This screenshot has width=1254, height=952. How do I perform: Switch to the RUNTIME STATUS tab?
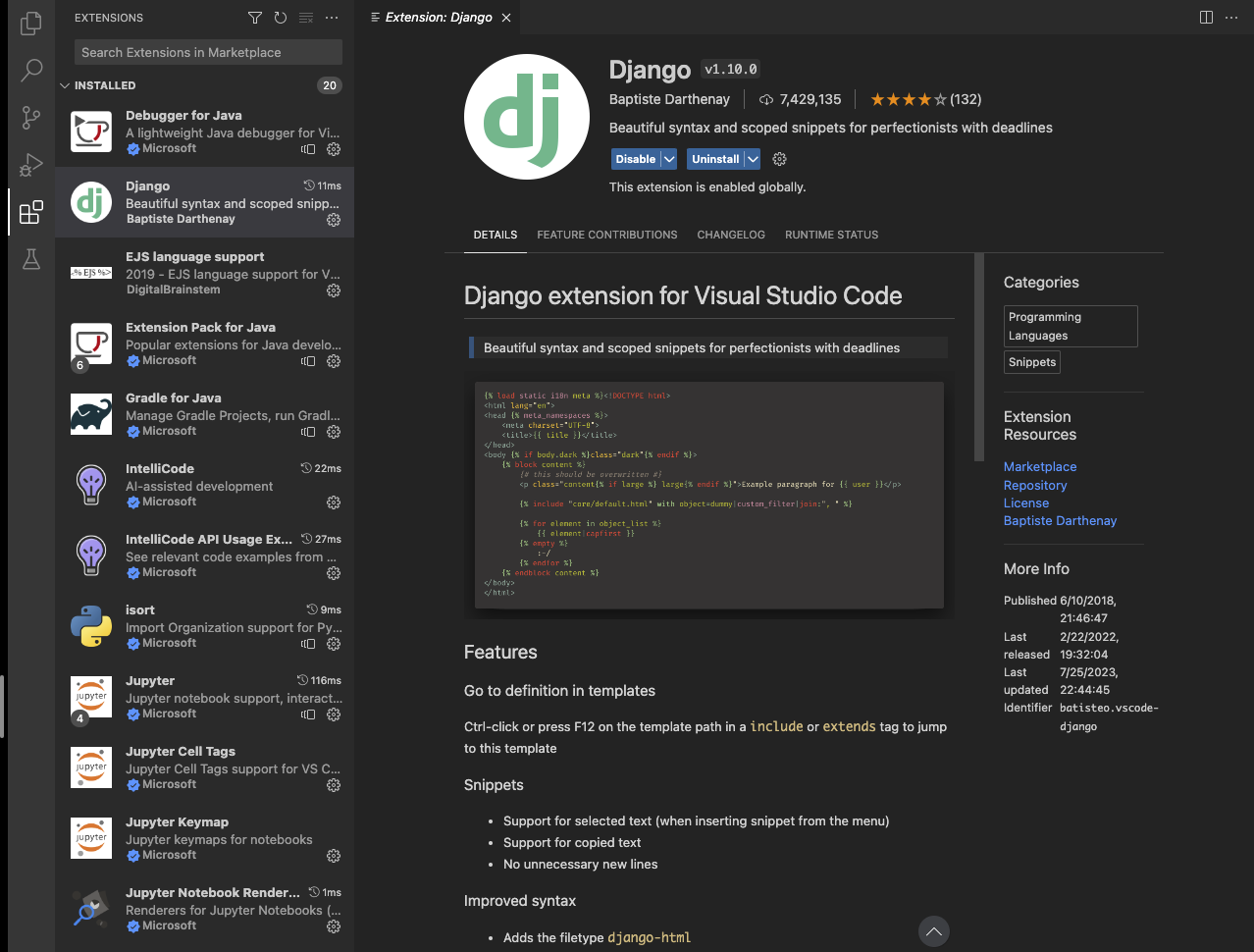pos(832,235)
